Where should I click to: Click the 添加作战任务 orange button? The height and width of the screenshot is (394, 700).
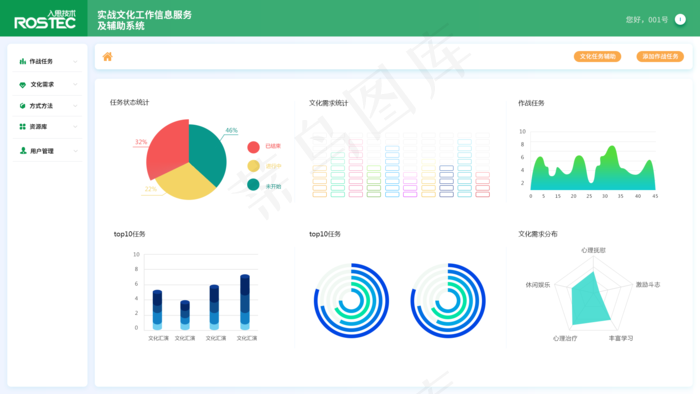tap(660, 56)
